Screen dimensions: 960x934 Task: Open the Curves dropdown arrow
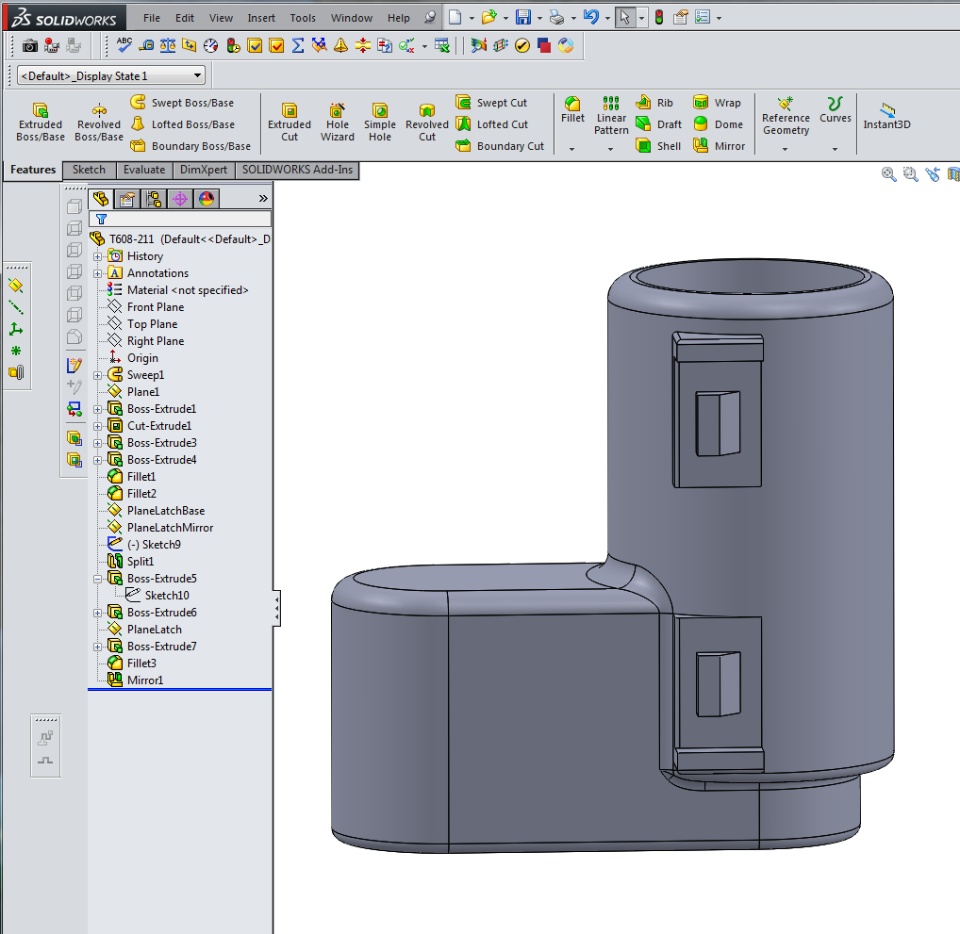pos(834,149)
